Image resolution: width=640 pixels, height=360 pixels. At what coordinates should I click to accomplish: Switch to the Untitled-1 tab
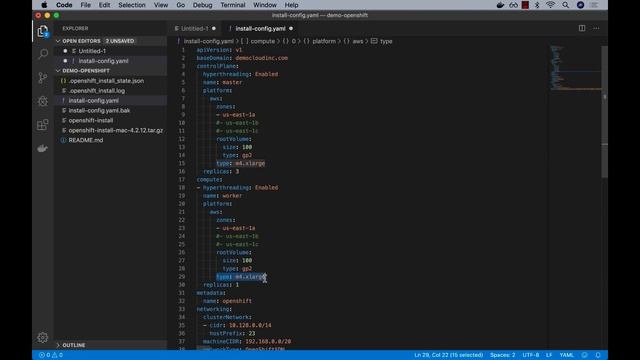pos(195,29)
